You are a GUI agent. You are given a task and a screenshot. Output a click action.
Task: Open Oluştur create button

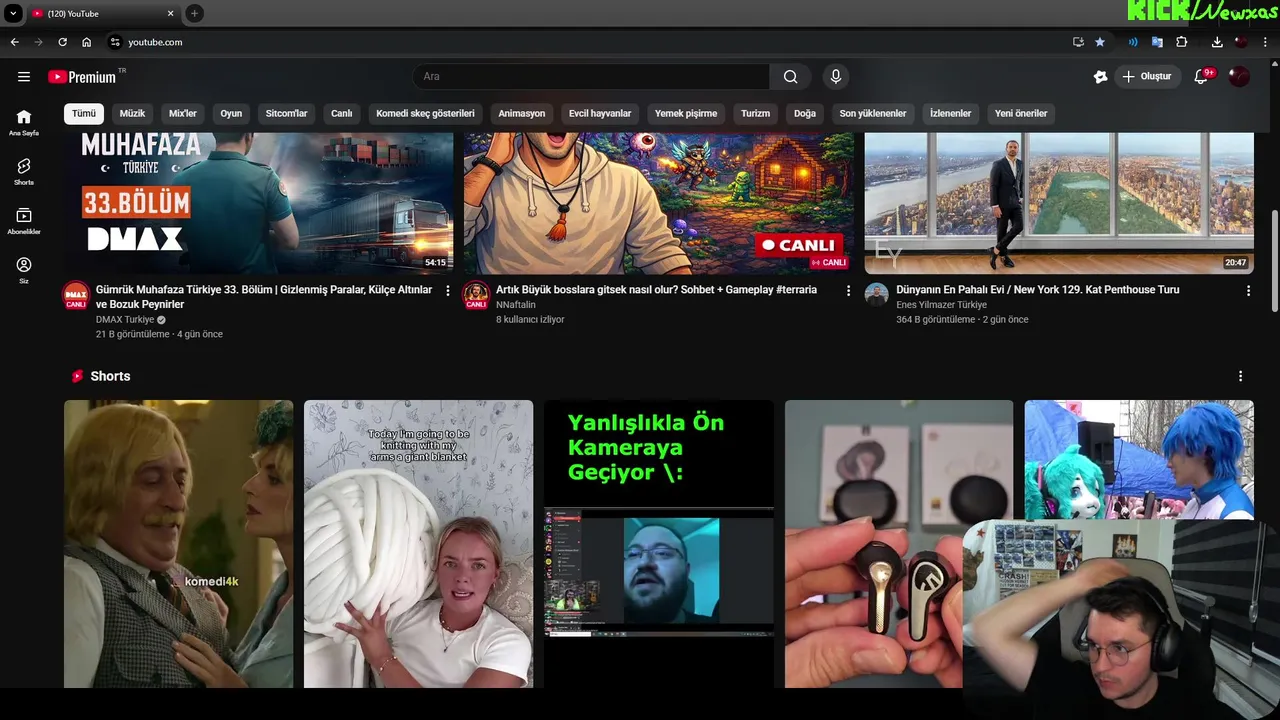[1146, 76]
